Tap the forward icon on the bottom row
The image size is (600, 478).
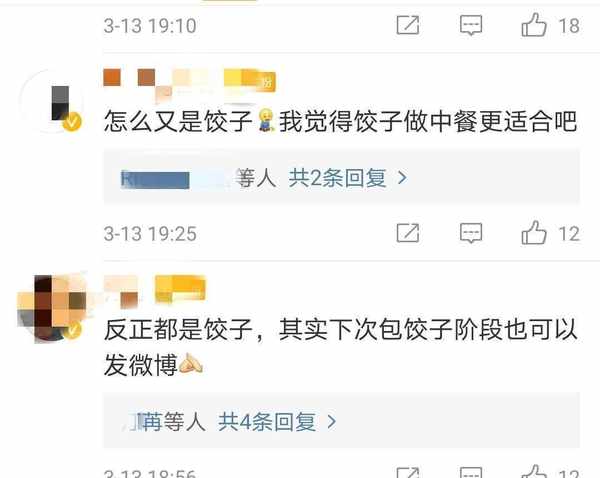[408, 473]
